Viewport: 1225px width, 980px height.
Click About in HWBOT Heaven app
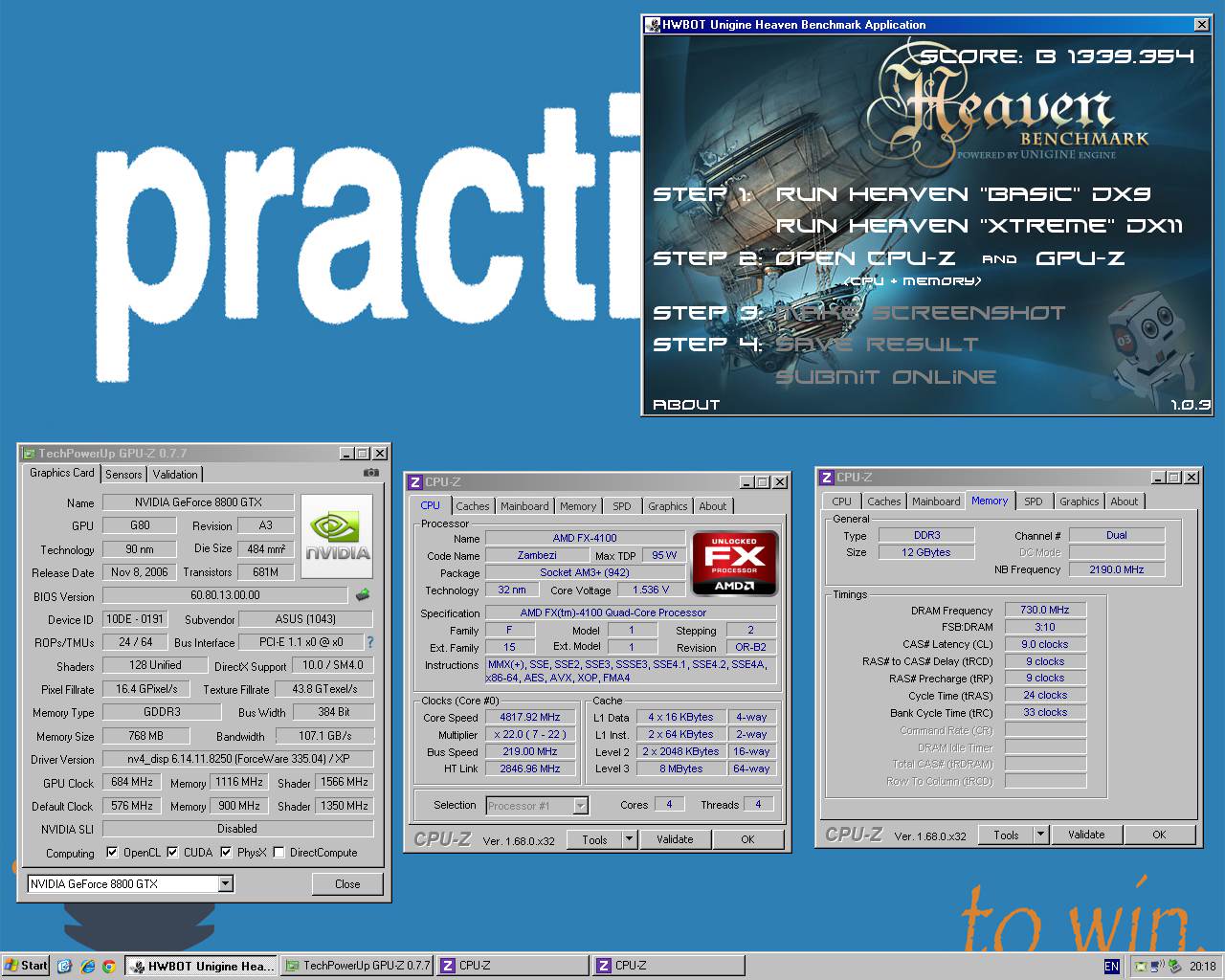tap(685, 405)
